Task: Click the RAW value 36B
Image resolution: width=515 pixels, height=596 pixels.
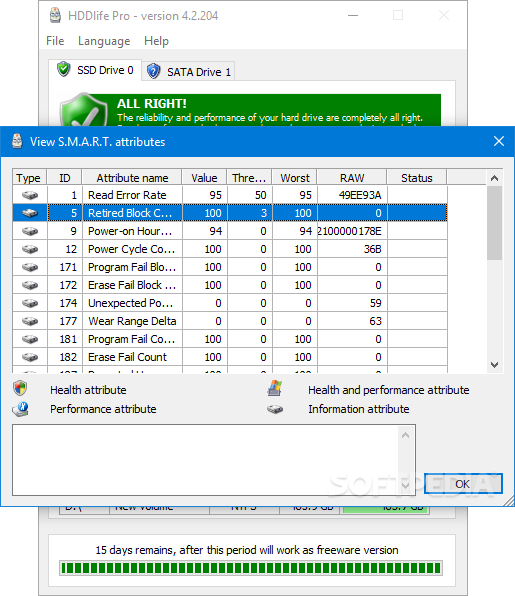Action: click(372, 249)
